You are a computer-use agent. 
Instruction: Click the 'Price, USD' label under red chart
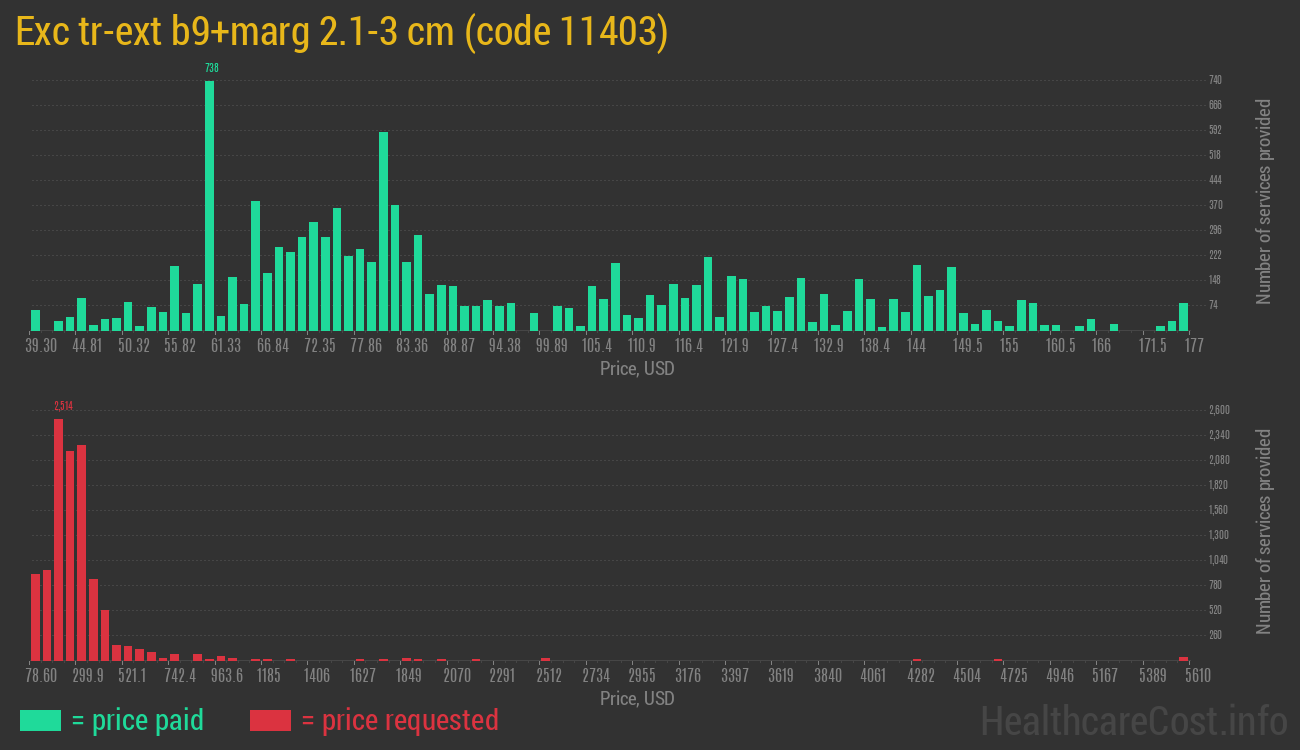tap(637, 698)
